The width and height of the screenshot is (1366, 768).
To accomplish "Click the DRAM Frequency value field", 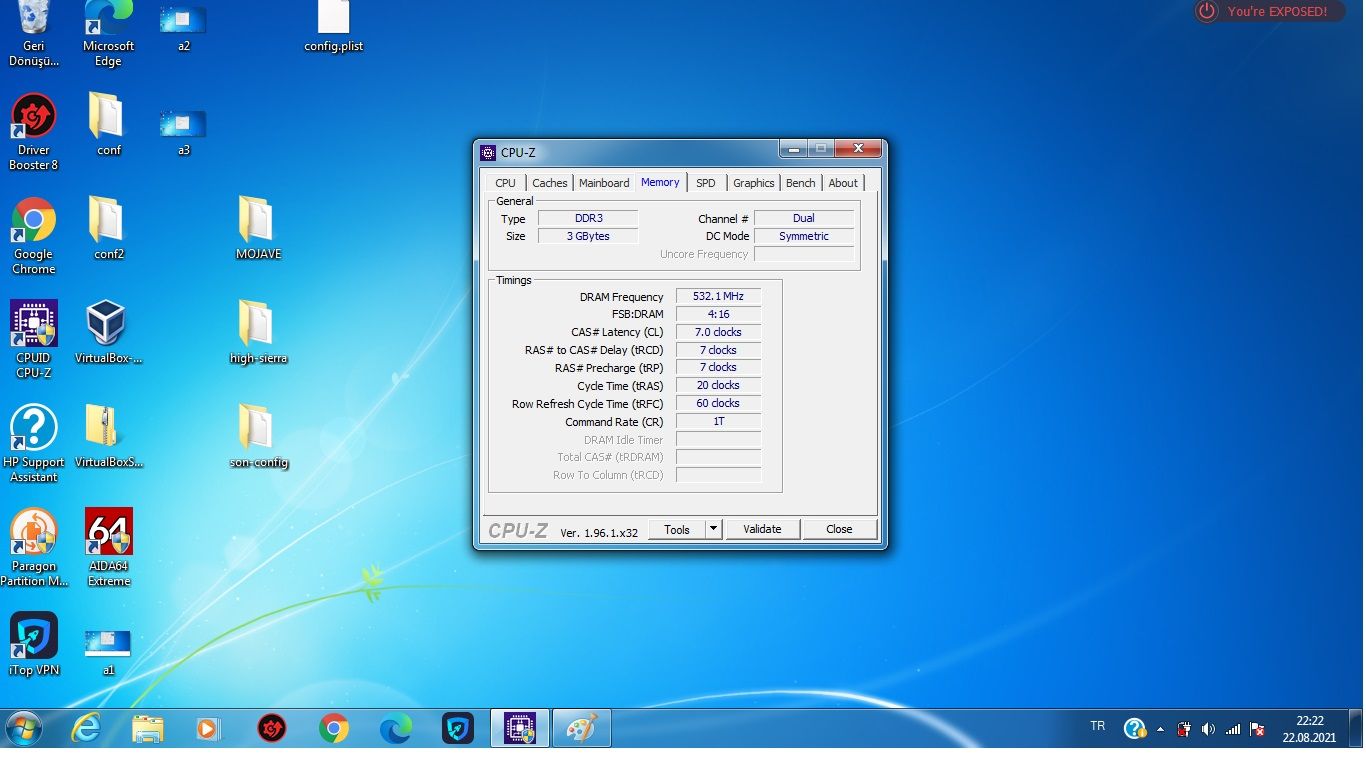I will click(x=718, y=297).
